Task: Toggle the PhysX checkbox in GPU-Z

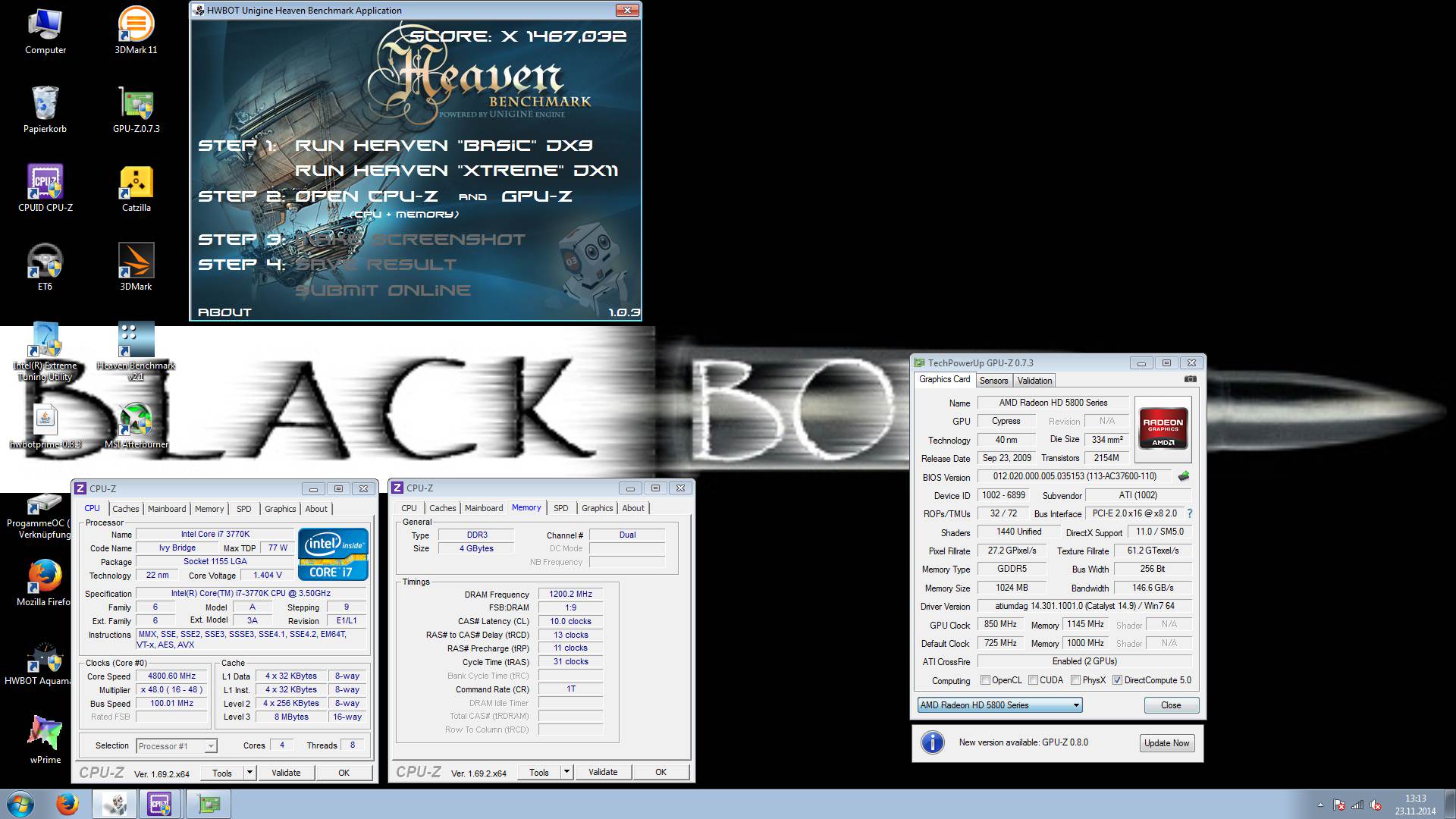Action: [1075, 680]
